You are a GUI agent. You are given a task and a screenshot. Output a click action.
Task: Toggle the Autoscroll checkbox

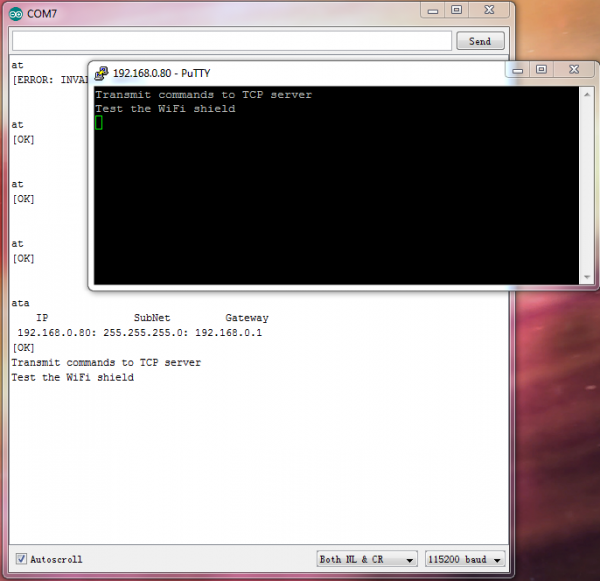click(x=21, y=559)
